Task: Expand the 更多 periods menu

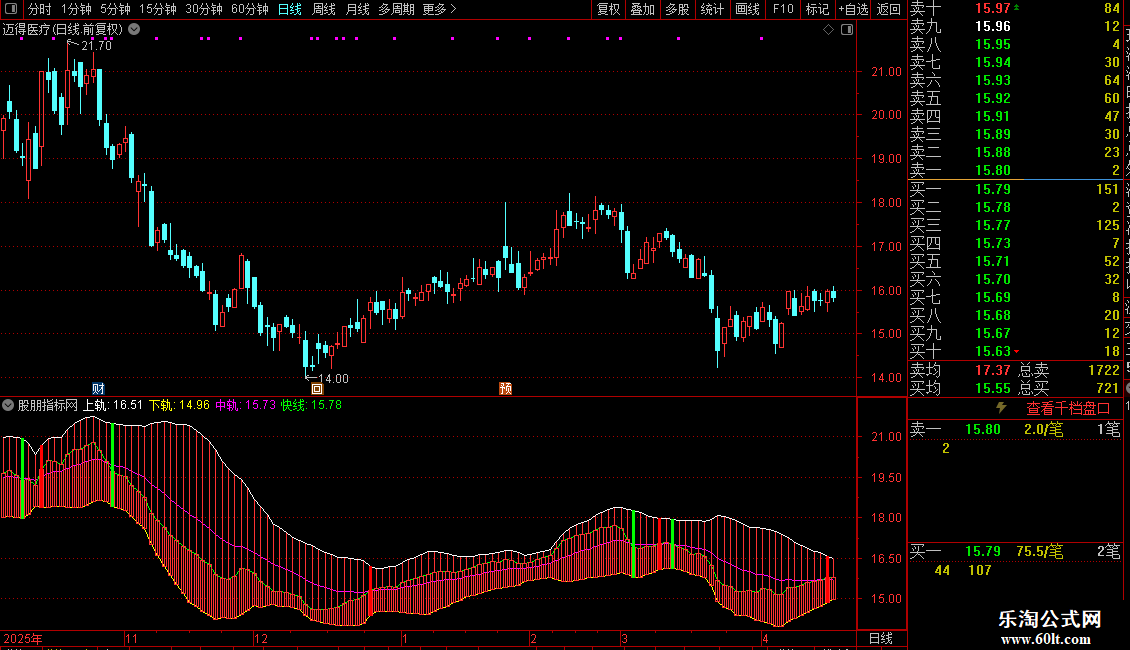Action: point(439,9)
